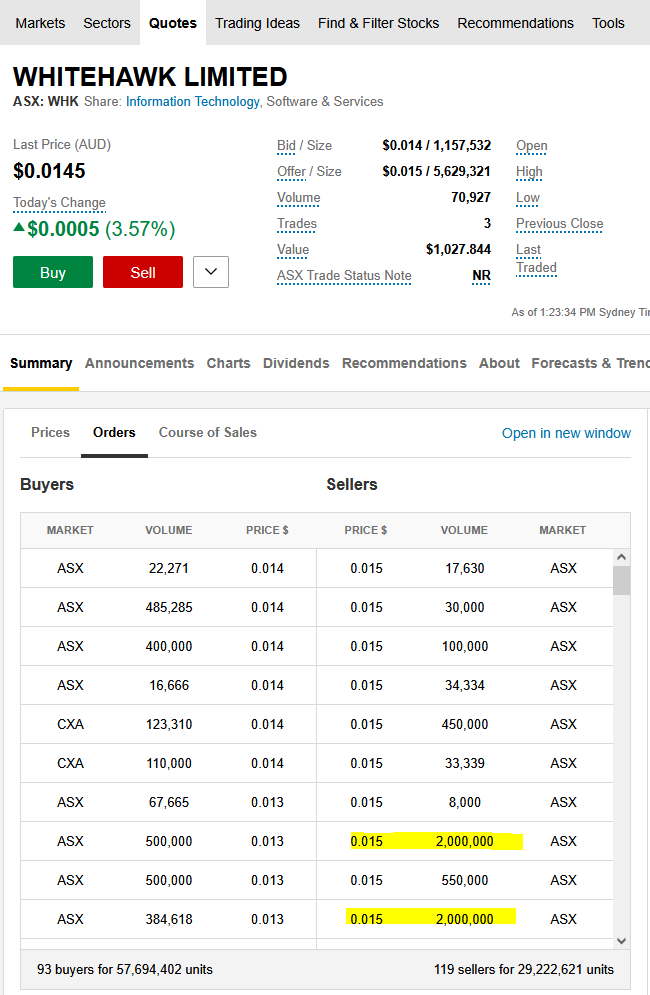Click 119 sellers for 29,222,621 units
Image resolution: width=650 pixels, height=995 pixels.
[524, 970]
